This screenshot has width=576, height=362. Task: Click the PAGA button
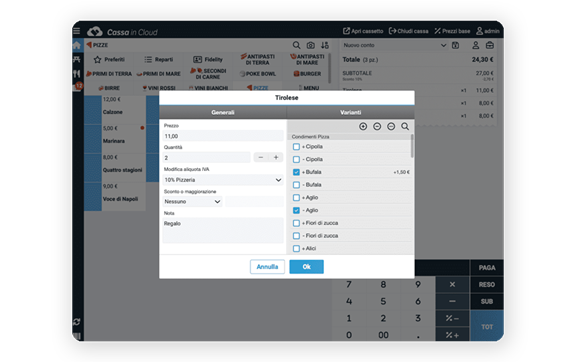click(x=487, y=268)
